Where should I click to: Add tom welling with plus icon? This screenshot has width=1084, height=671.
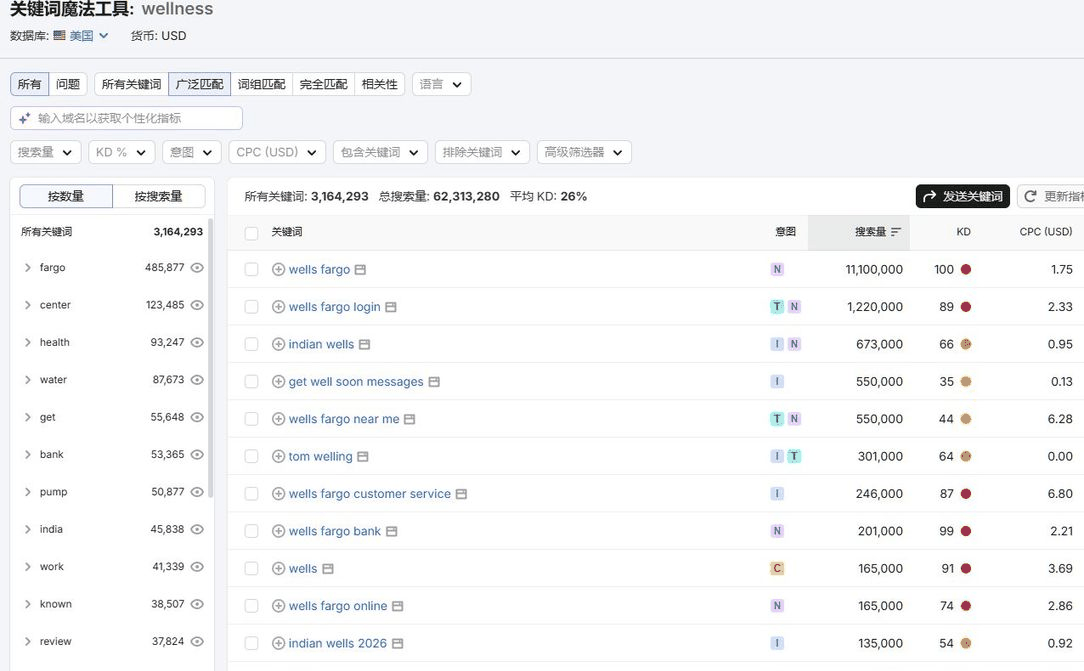[x=279, y=456]
